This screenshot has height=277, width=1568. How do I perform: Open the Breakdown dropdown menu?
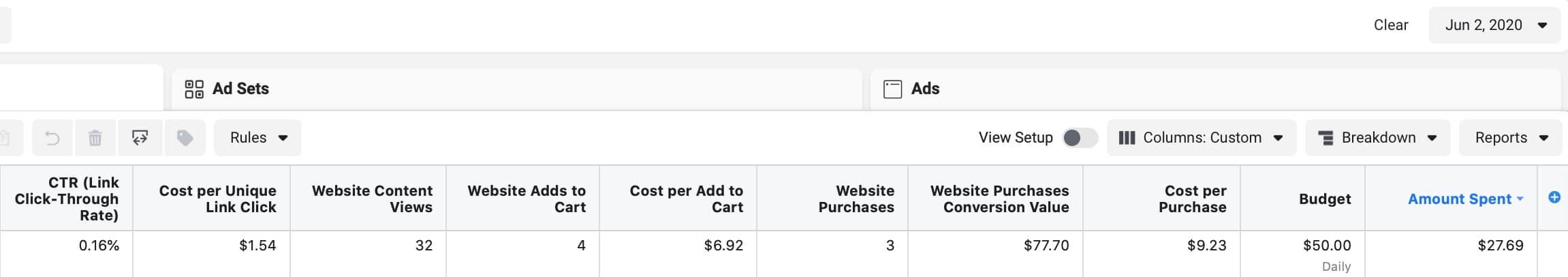1377,138
